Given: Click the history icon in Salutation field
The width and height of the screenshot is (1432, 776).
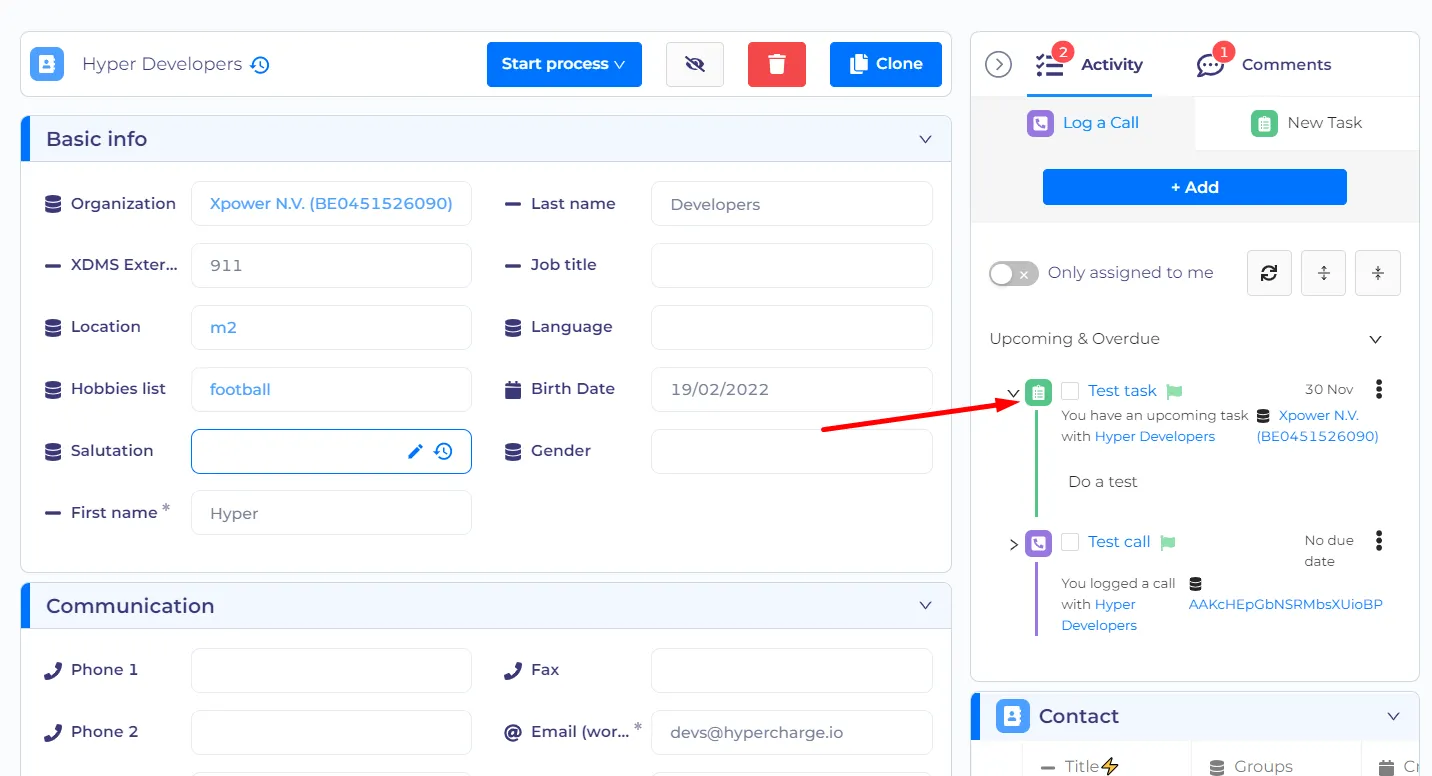Looking at the screenshot, I should pyautogui.click(x=444, y=451).
